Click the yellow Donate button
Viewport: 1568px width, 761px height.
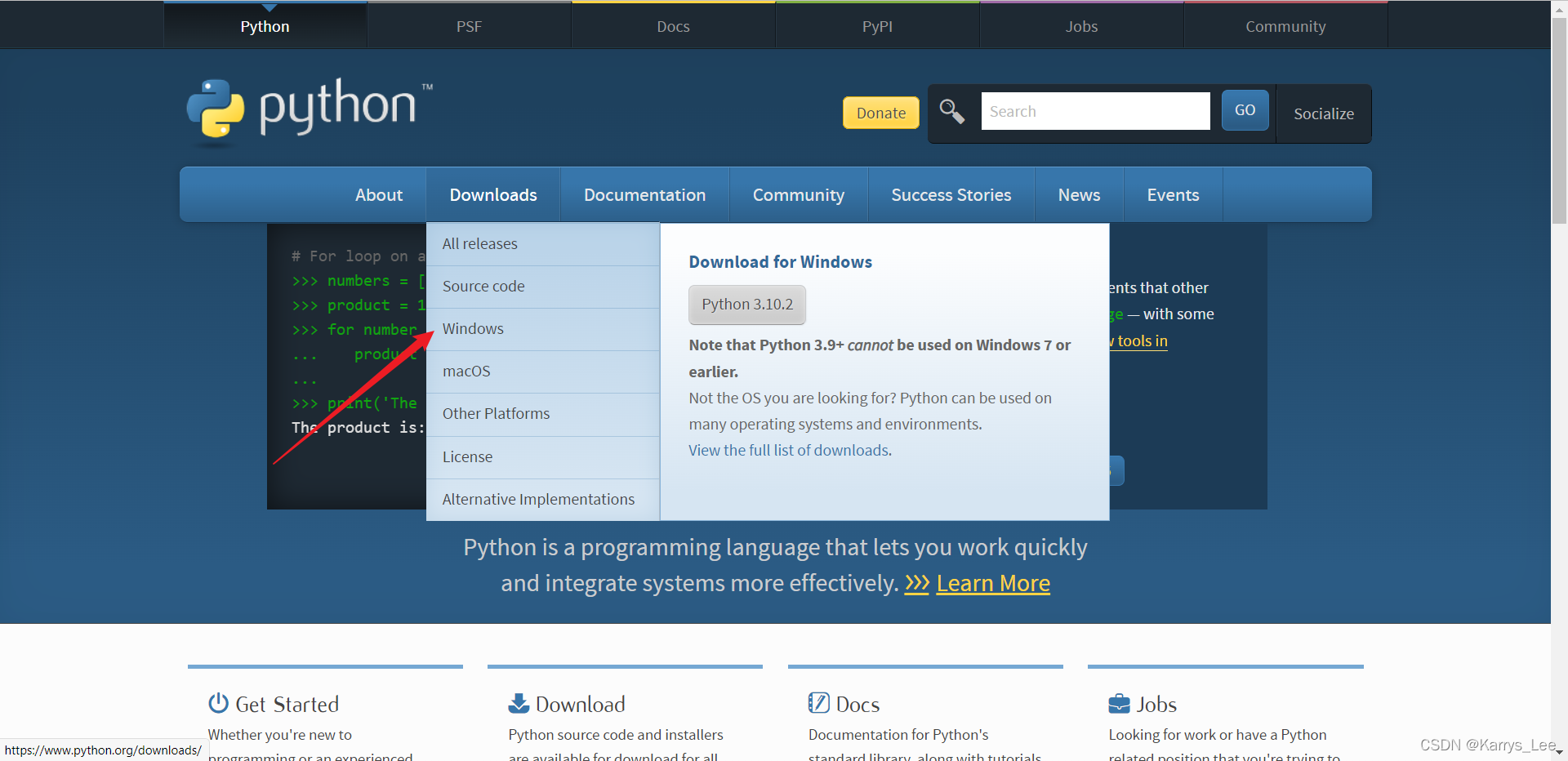(881, 113)
